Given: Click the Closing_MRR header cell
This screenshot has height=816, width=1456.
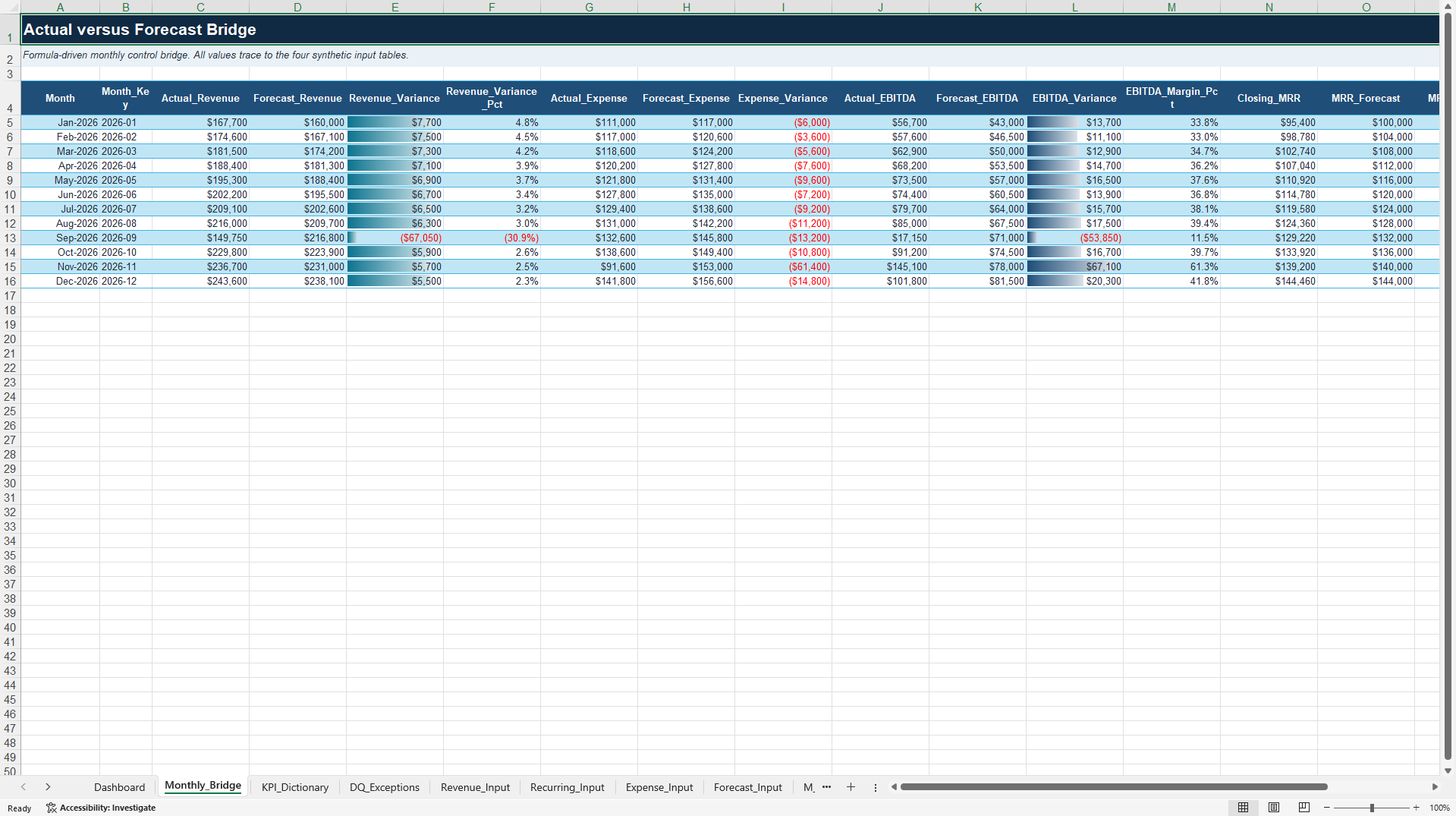Looking at the screenshot, I should 1269,98.
